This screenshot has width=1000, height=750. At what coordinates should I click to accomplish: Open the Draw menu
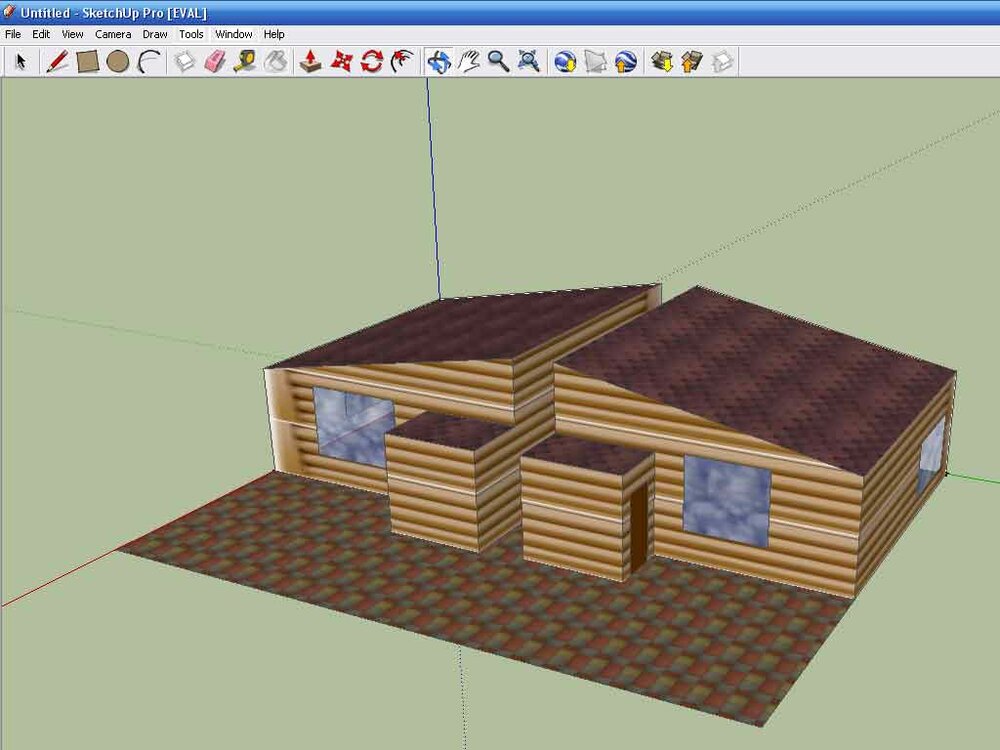coord(154,34)
